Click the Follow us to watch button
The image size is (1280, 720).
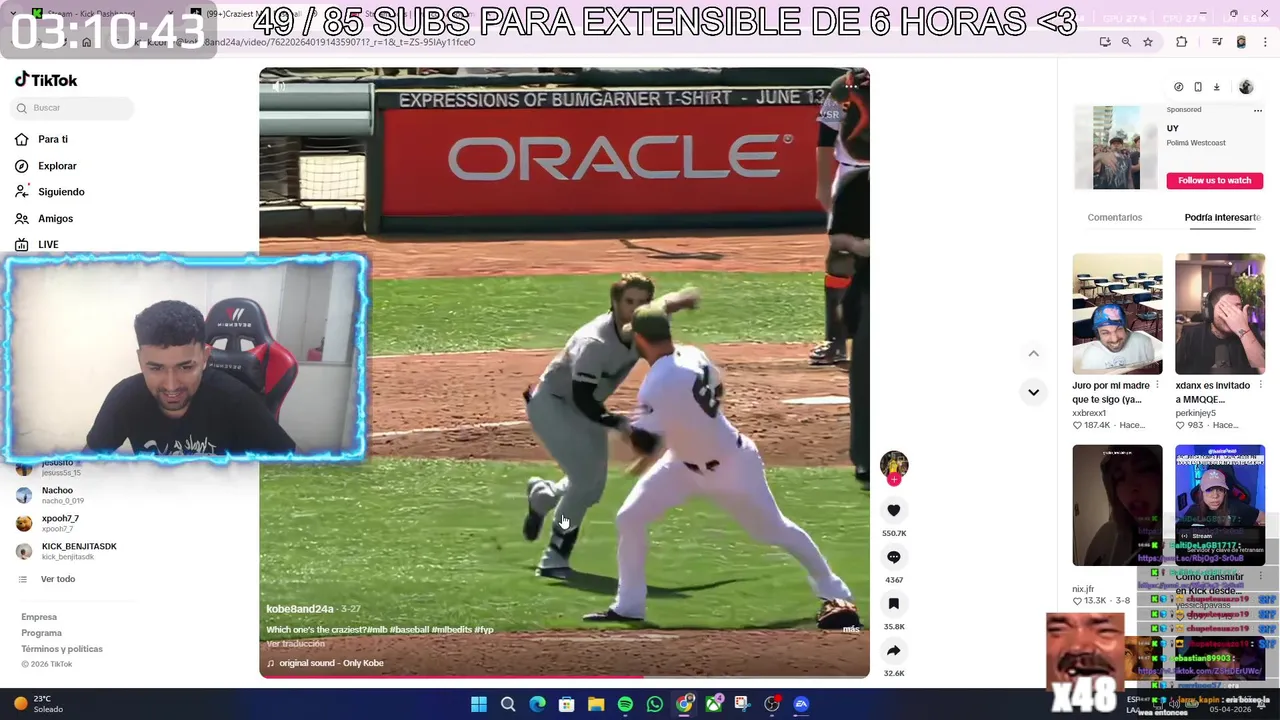pyautogui.click(x=1214, y=180)
